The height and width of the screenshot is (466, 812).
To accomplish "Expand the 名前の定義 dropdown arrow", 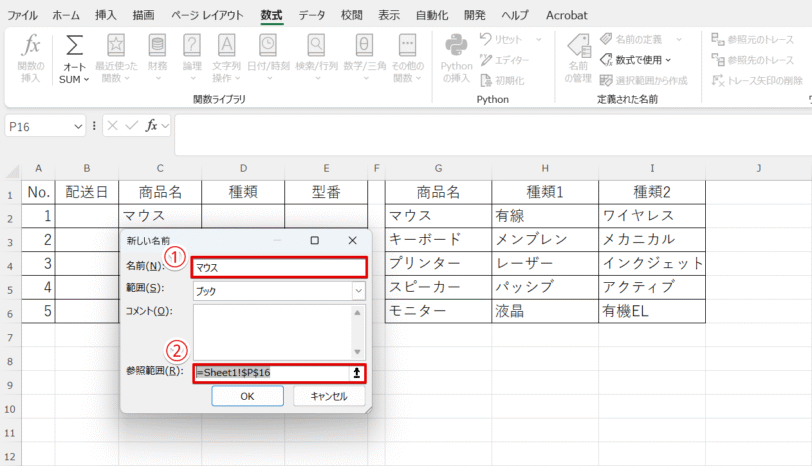I will [x=679, y=39].
